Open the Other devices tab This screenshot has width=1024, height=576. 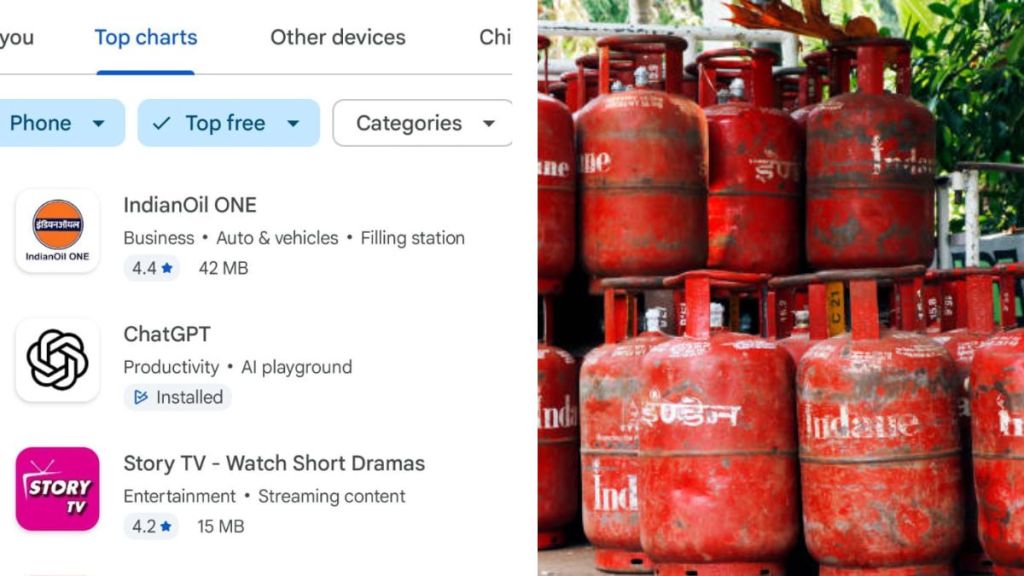point(338,37)
